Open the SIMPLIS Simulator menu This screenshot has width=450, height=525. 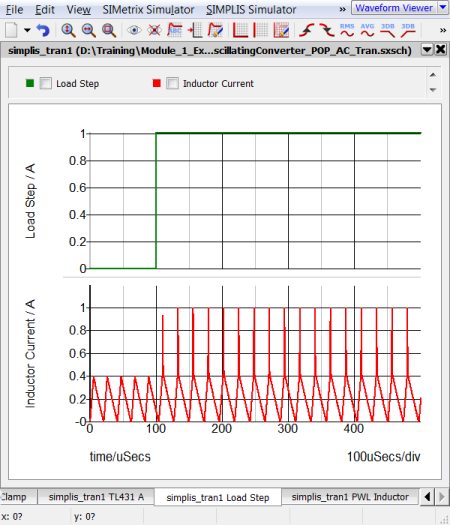coord(251,10)
